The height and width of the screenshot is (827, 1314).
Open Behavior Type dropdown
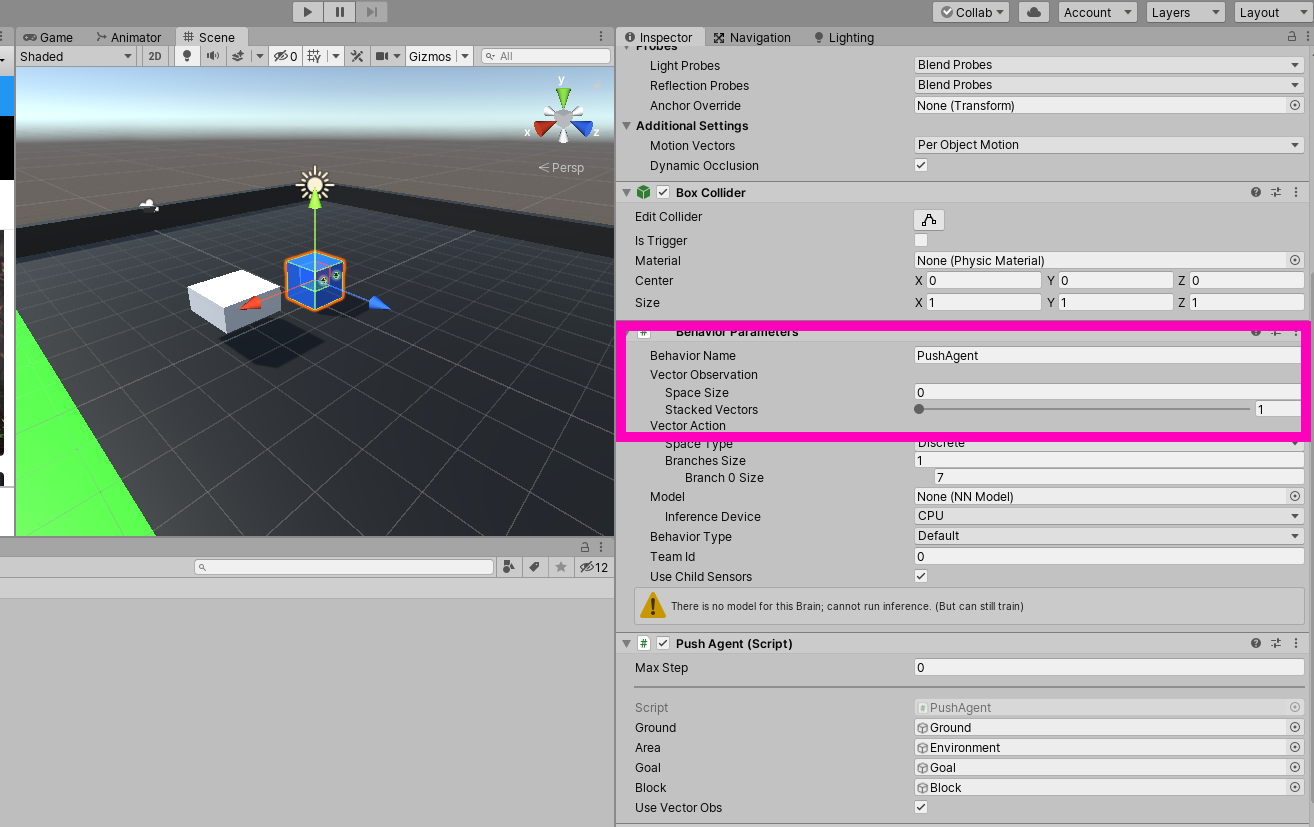pos(1109,536)
